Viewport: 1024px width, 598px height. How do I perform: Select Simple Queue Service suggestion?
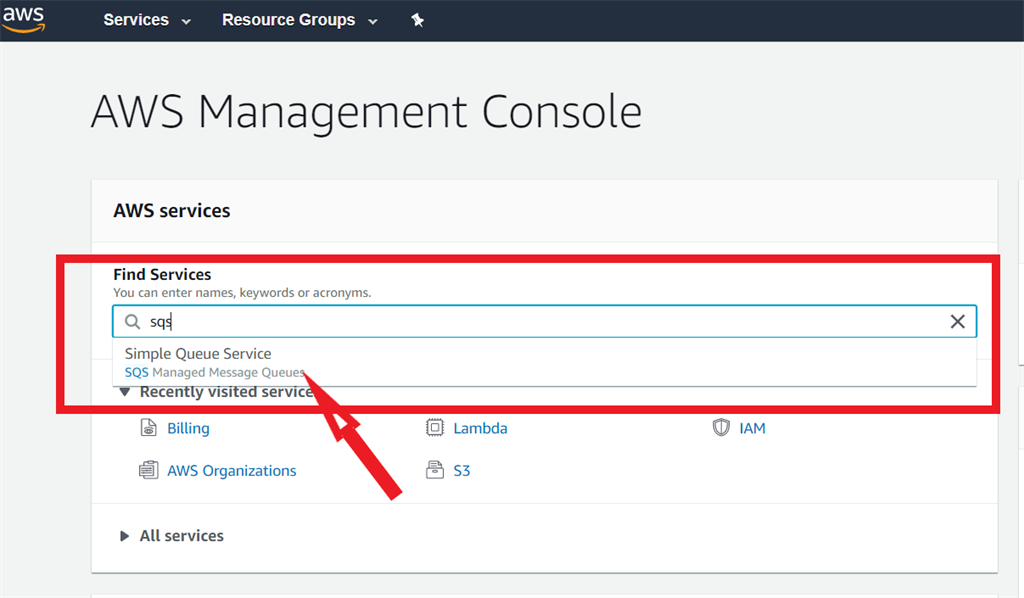tap(198, 354)
